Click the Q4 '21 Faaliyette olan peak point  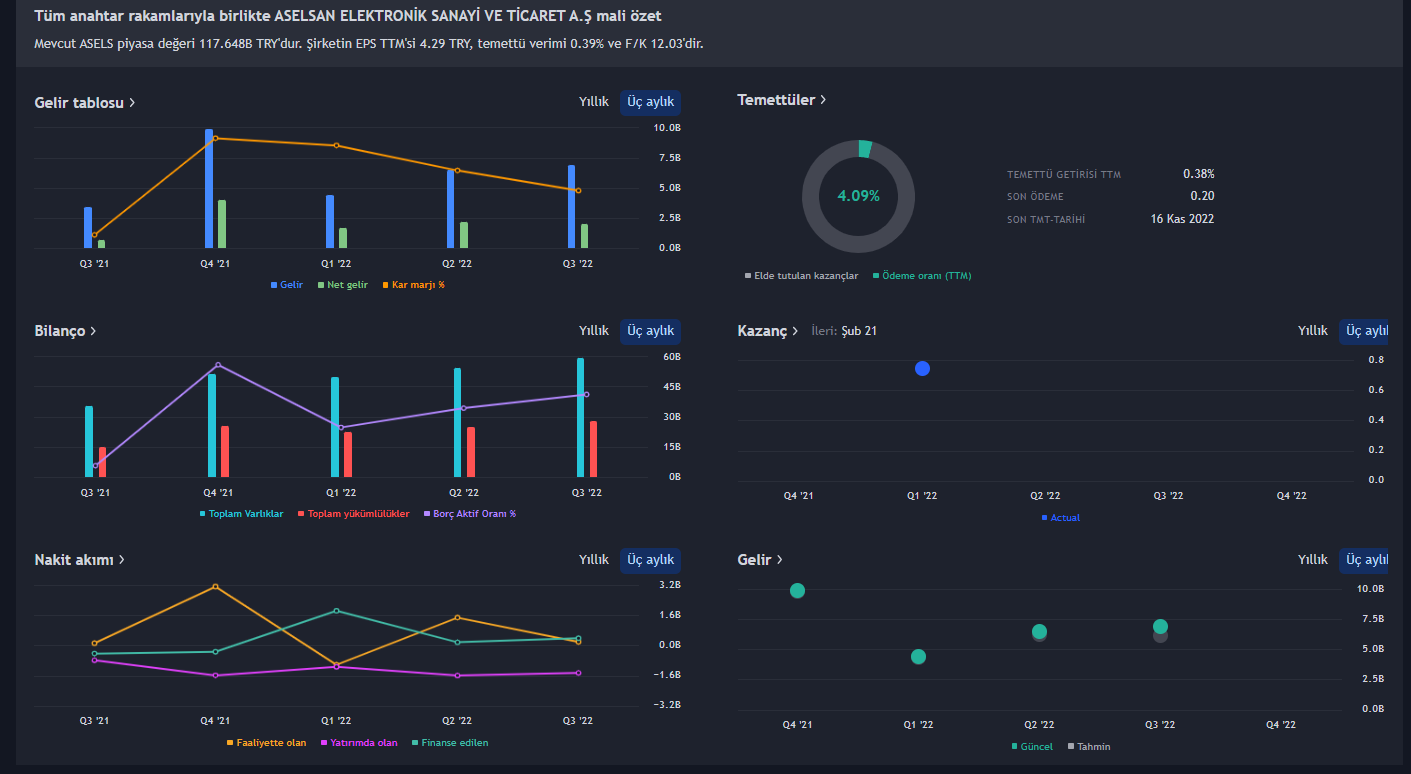tap(215, 587)
